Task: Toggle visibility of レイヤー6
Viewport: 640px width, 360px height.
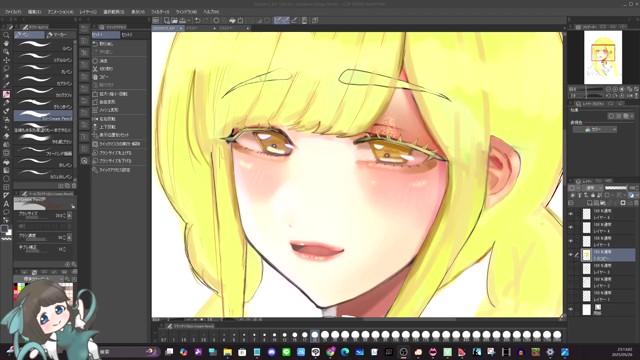Action: (x=571, y=214)
